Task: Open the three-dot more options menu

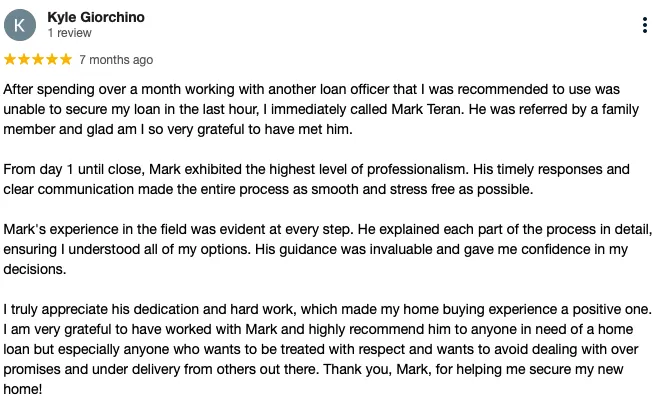Action: coord(645,25)
